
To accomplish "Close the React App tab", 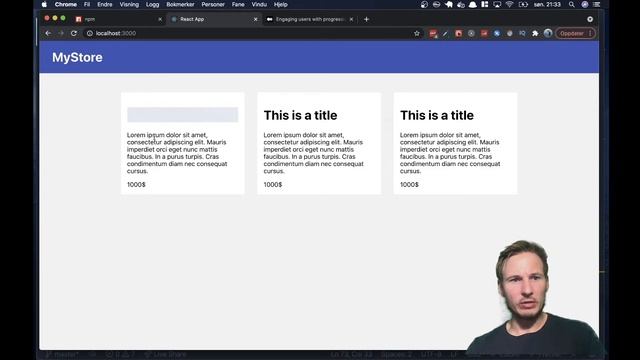I will pos(256,19).
